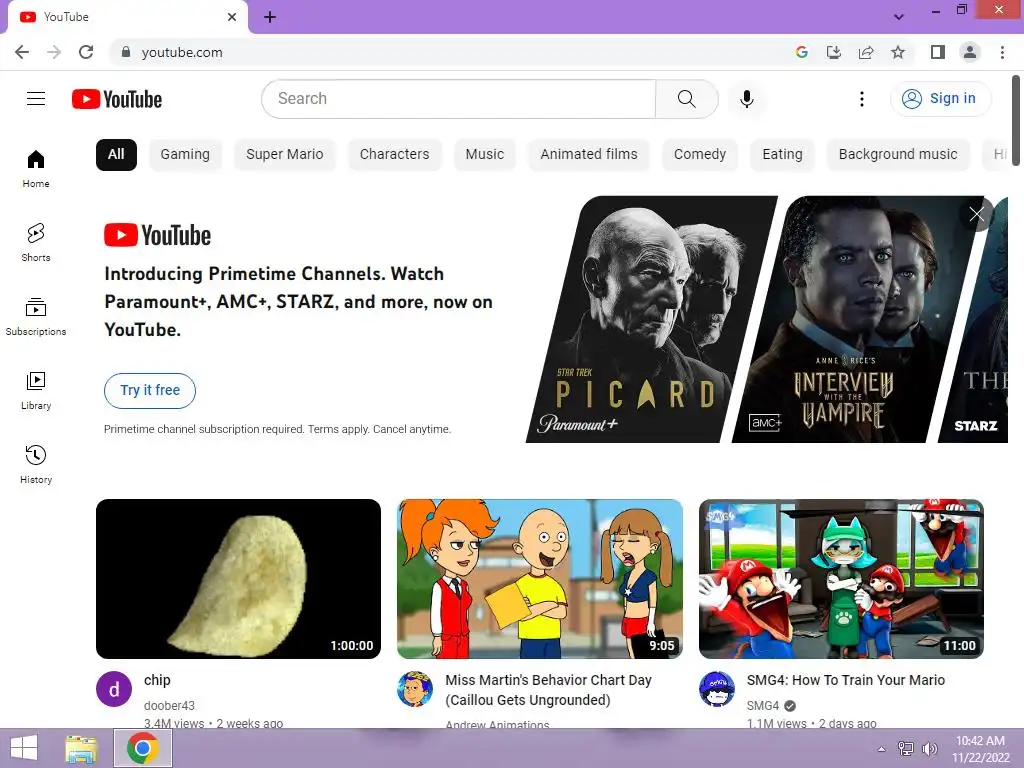
Task: Open SMG4 channel avatar
Action: [x=716, y=689]
